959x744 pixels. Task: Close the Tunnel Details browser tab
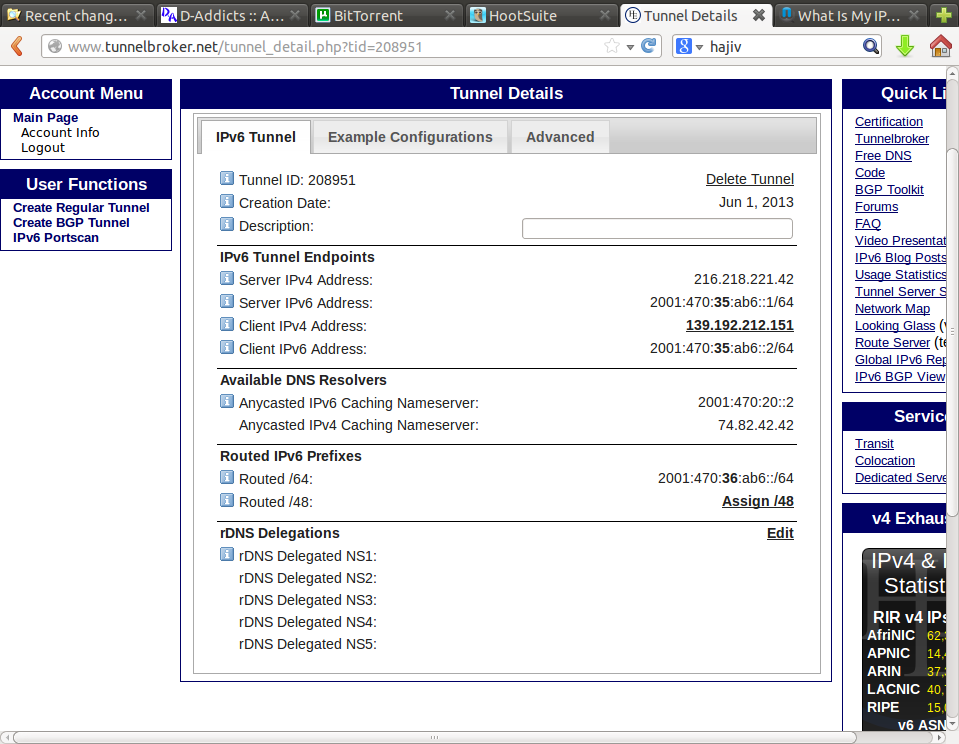(x=759, y=16)
